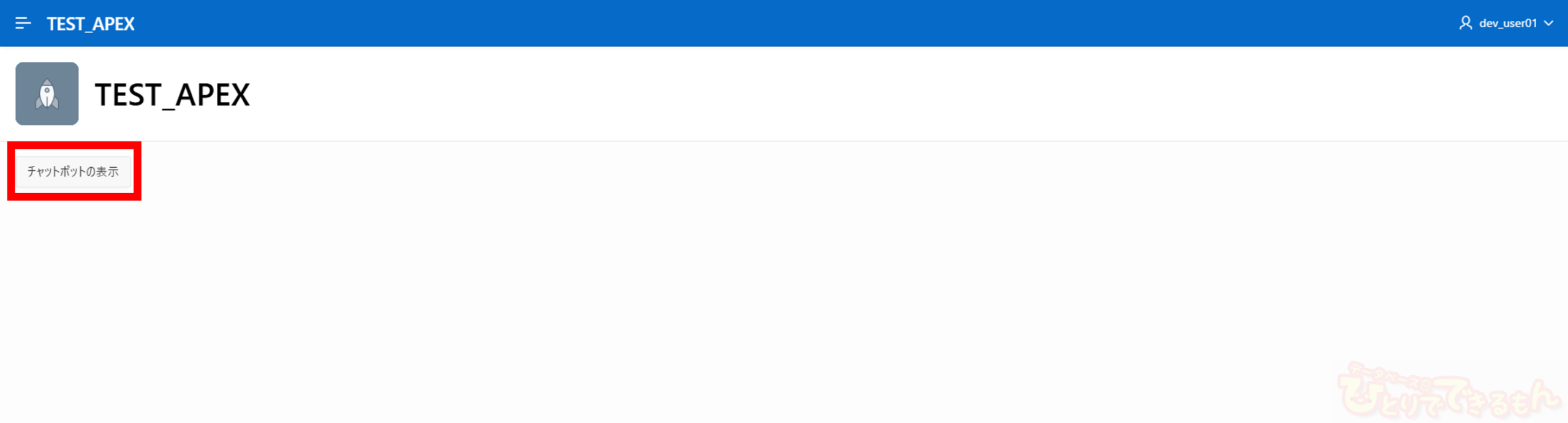Go to the app home via header TEST_APEX
The width and height of the screenshot is (1568, 423).
point(91,23)
